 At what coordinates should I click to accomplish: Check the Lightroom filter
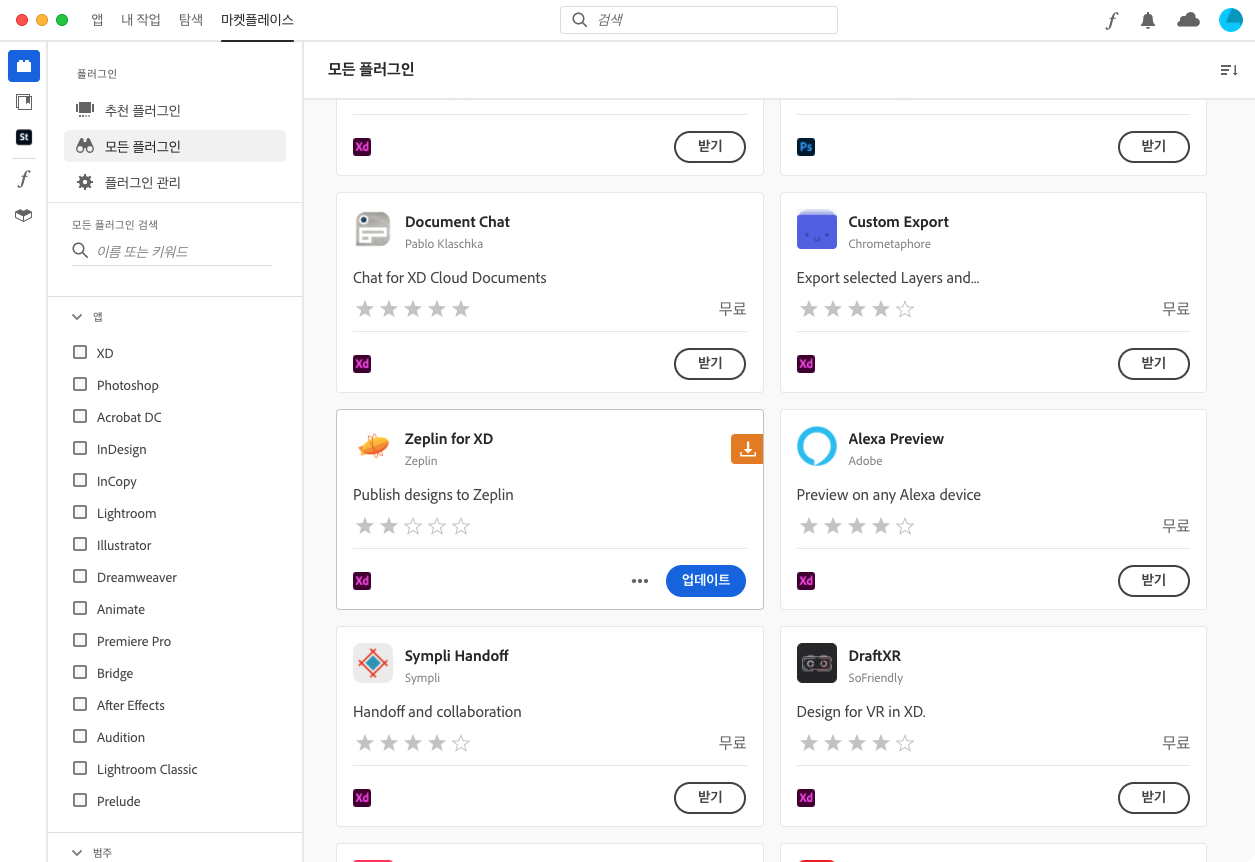coord(80,512)
